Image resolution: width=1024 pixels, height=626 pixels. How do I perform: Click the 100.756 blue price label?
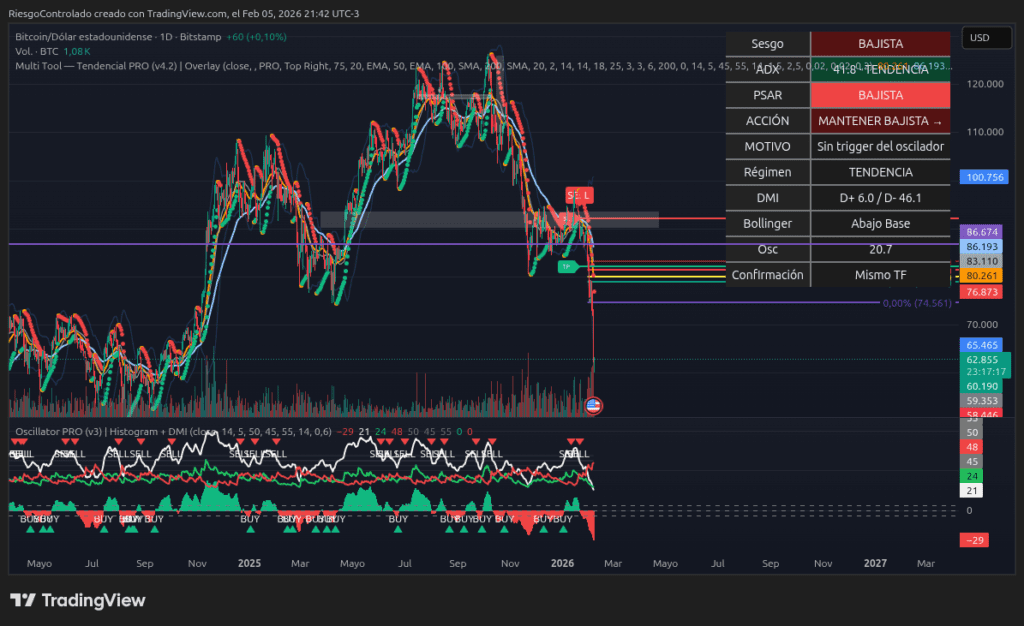click(980, 177)
